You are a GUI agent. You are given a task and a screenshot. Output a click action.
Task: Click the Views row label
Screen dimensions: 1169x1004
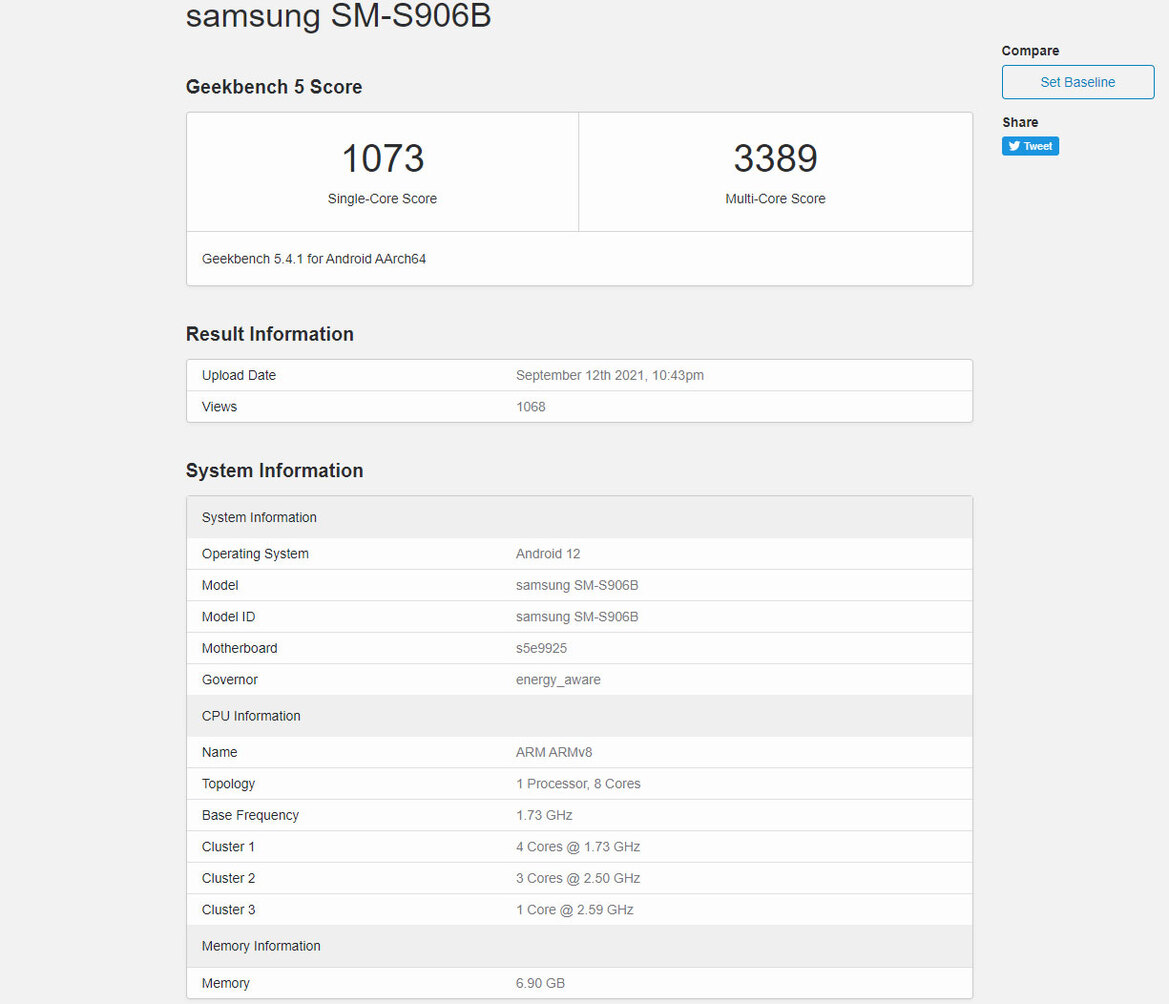click(219, 407)
